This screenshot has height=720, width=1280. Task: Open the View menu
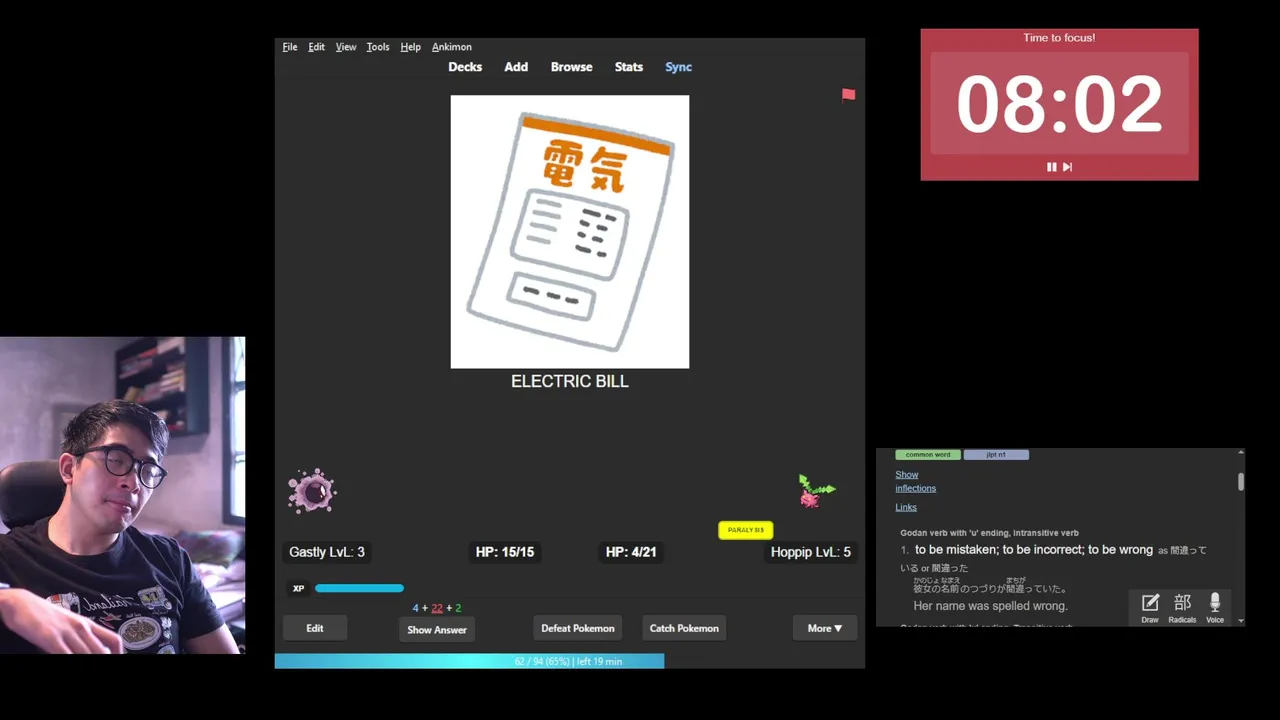coord(346,47)
